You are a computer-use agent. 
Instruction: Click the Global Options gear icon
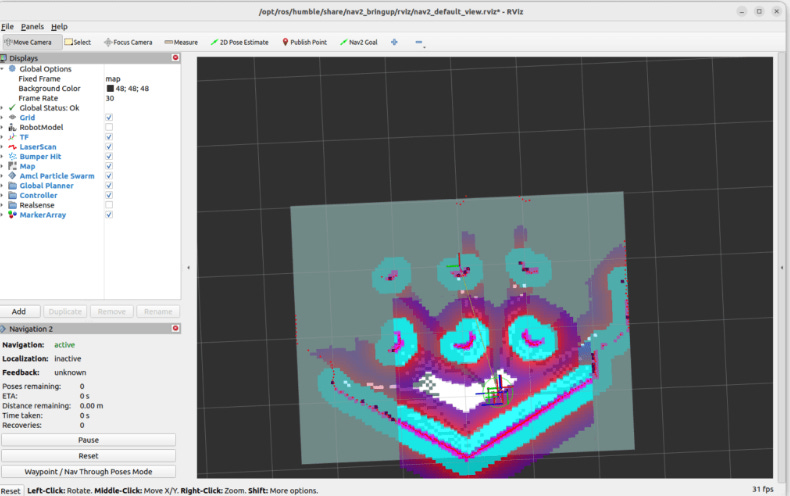coord(13,69)
